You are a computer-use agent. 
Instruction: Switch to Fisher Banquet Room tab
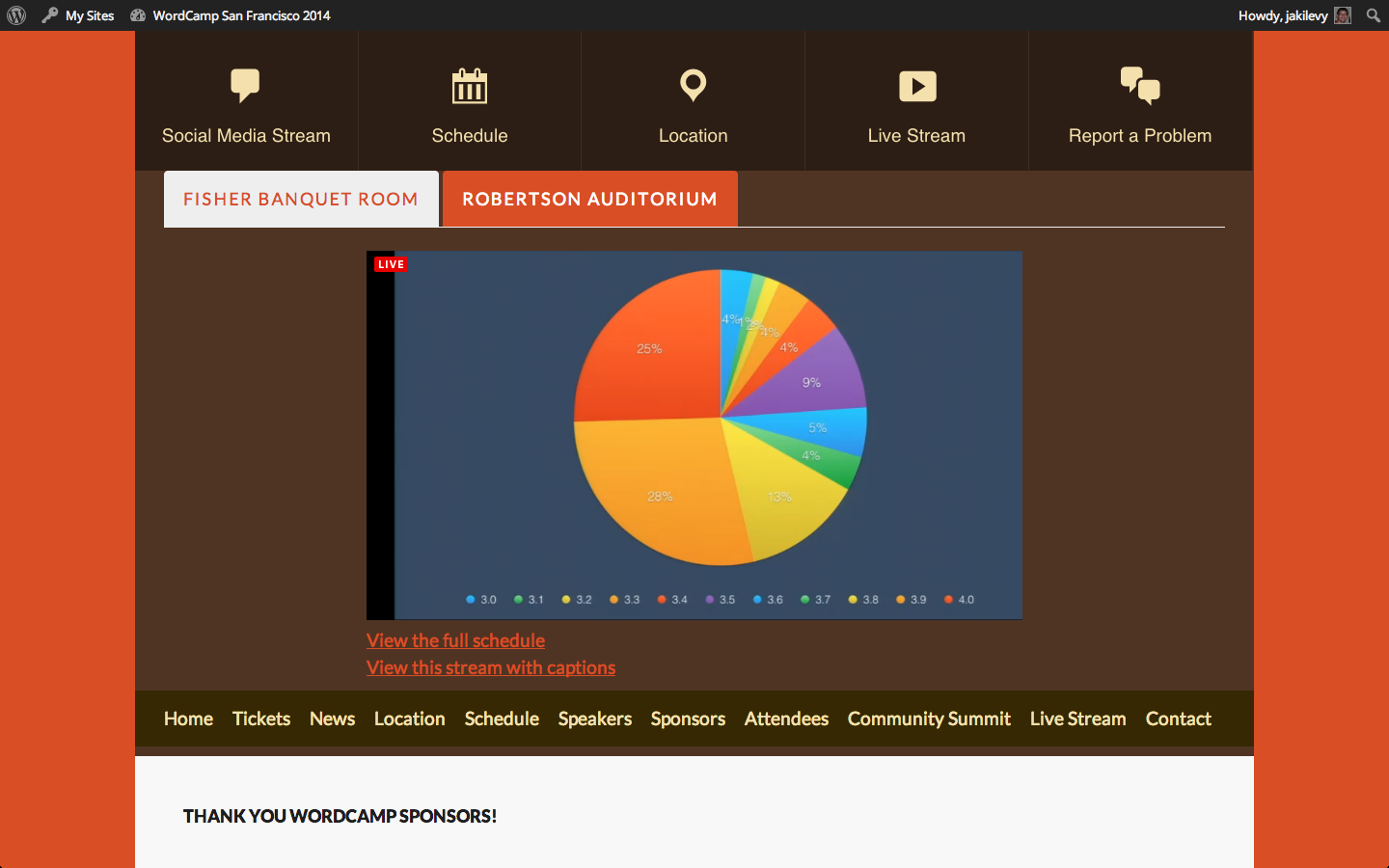(301, 200)
